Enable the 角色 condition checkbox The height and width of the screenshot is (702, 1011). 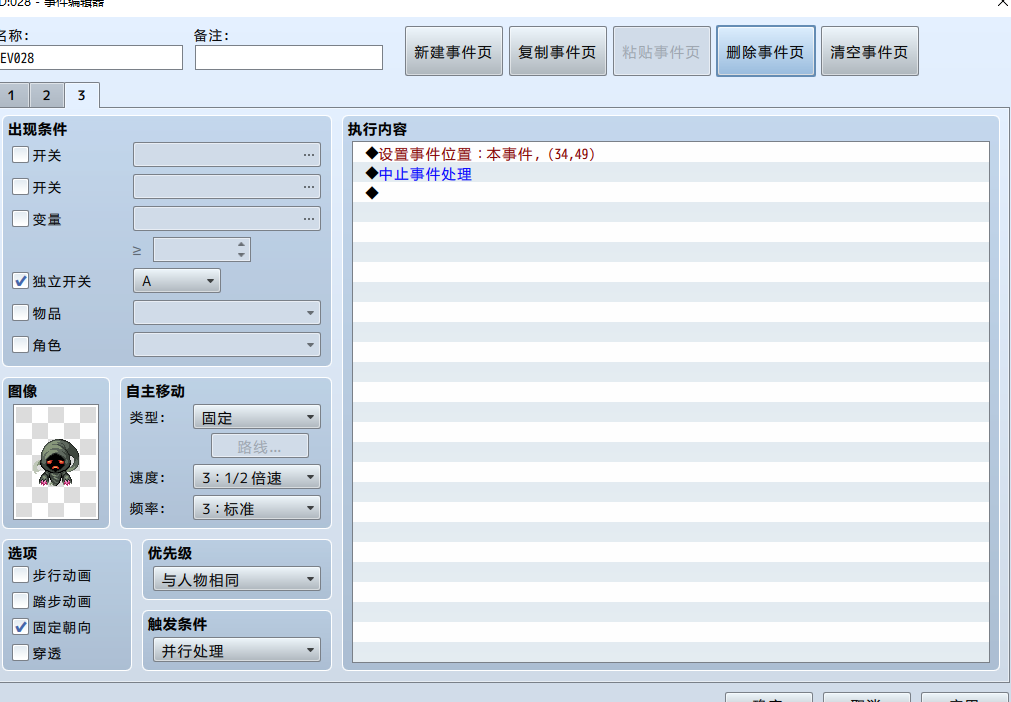(x=21, y=344)
